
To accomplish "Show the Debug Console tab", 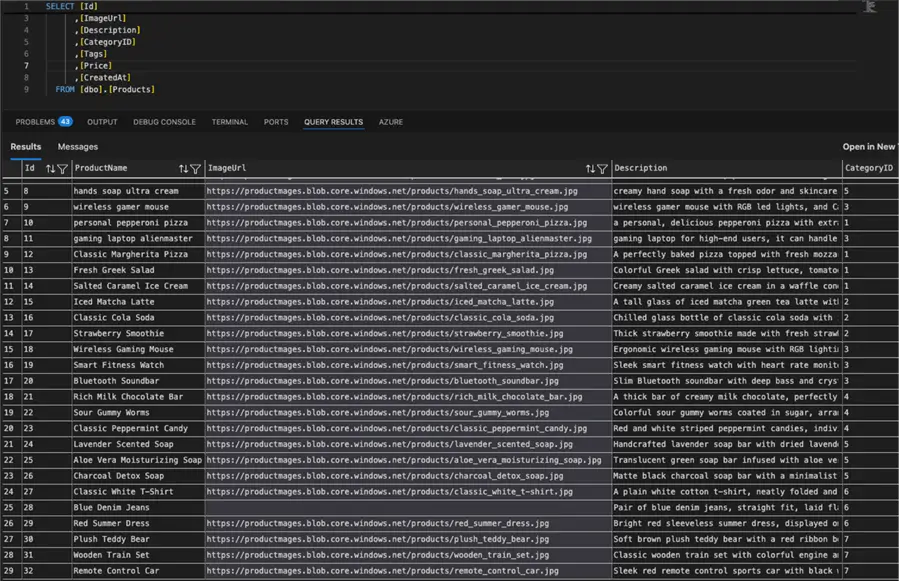I will pyautogui.click(x=164, y=122).
